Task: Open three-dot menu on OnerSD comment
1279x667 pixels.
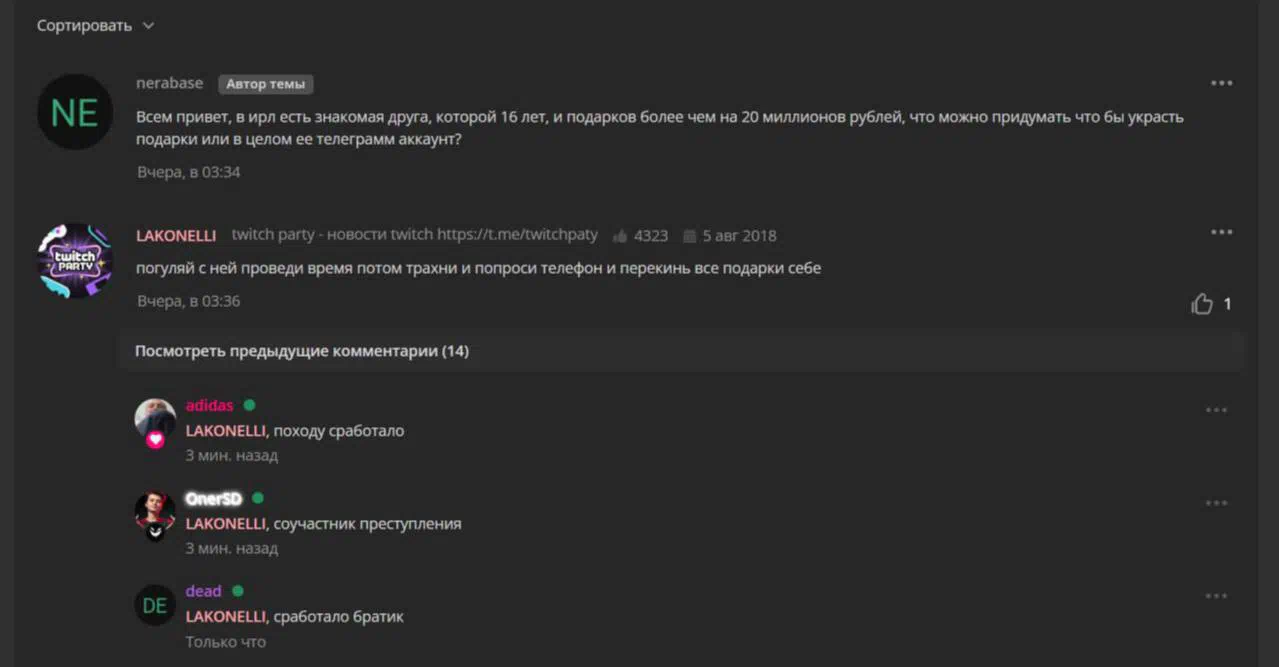Action: (1216, 503)
